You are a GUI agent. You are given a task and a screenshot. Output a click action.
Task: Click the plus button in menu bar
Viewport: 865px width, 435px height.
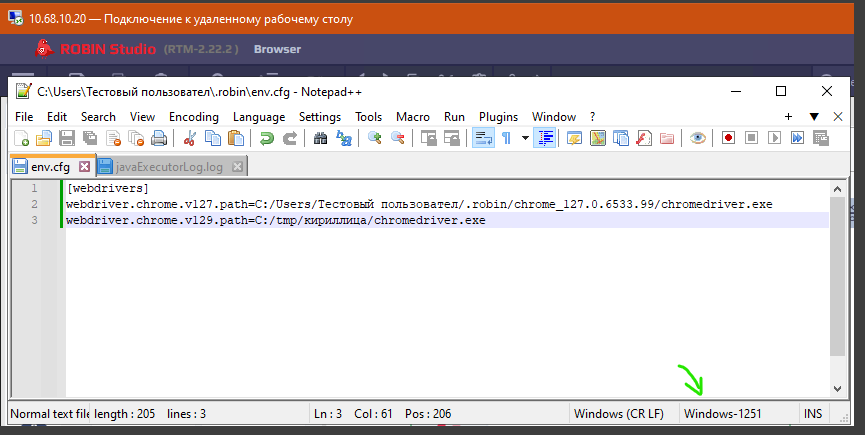pos(789,116)
